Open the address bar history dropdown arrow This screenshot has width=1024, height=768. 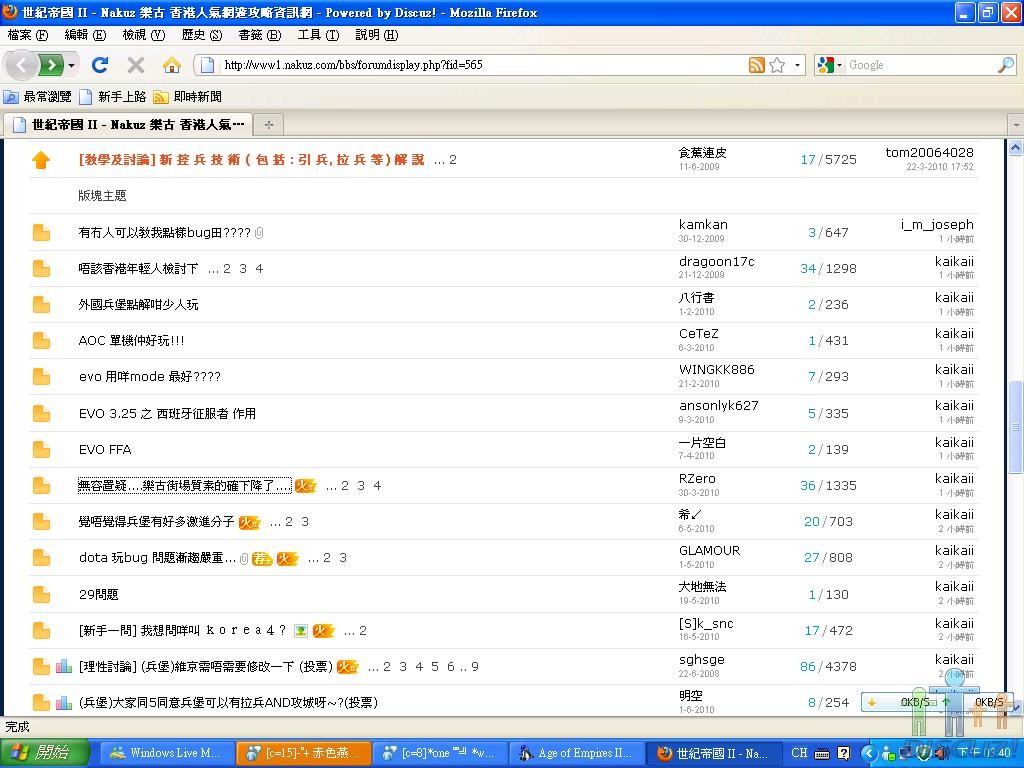[798, 65]
